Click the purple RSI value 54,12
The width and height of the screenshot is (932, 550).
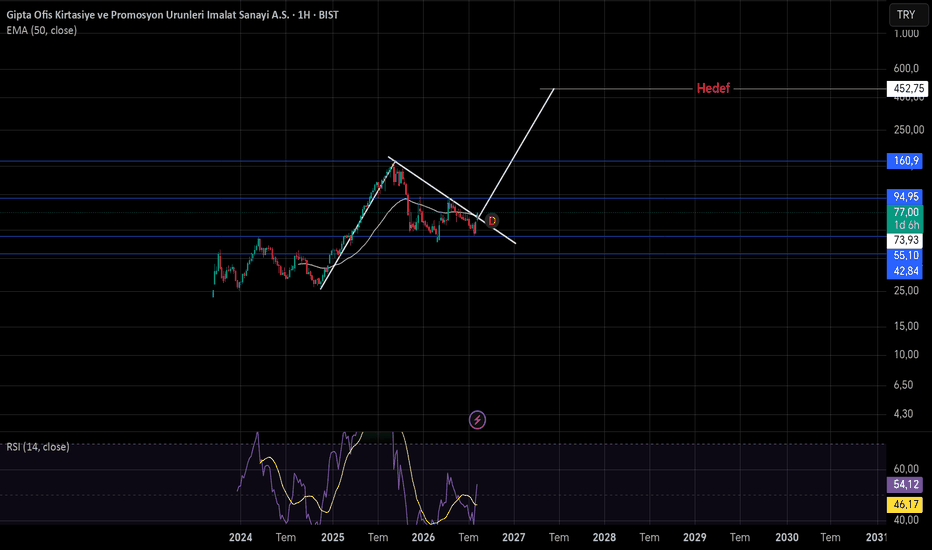(905, 485)
